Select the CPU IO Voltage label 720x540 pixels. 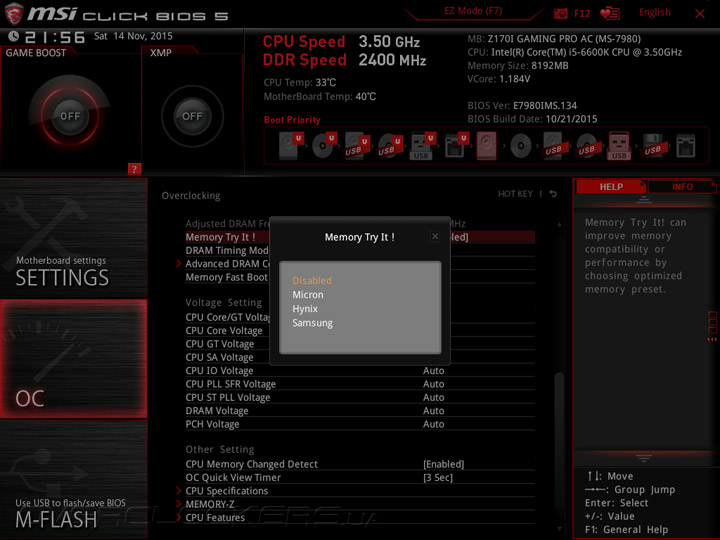click(x=219, y=371)
